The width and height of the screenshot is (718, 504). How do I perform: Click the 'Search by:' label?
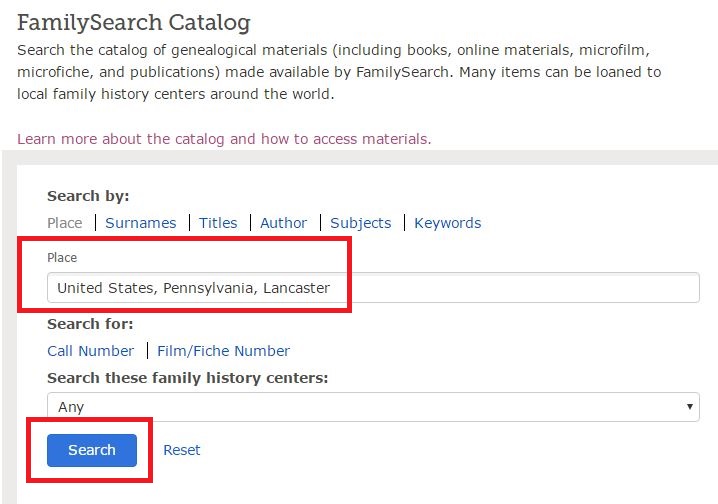[88, 196]
